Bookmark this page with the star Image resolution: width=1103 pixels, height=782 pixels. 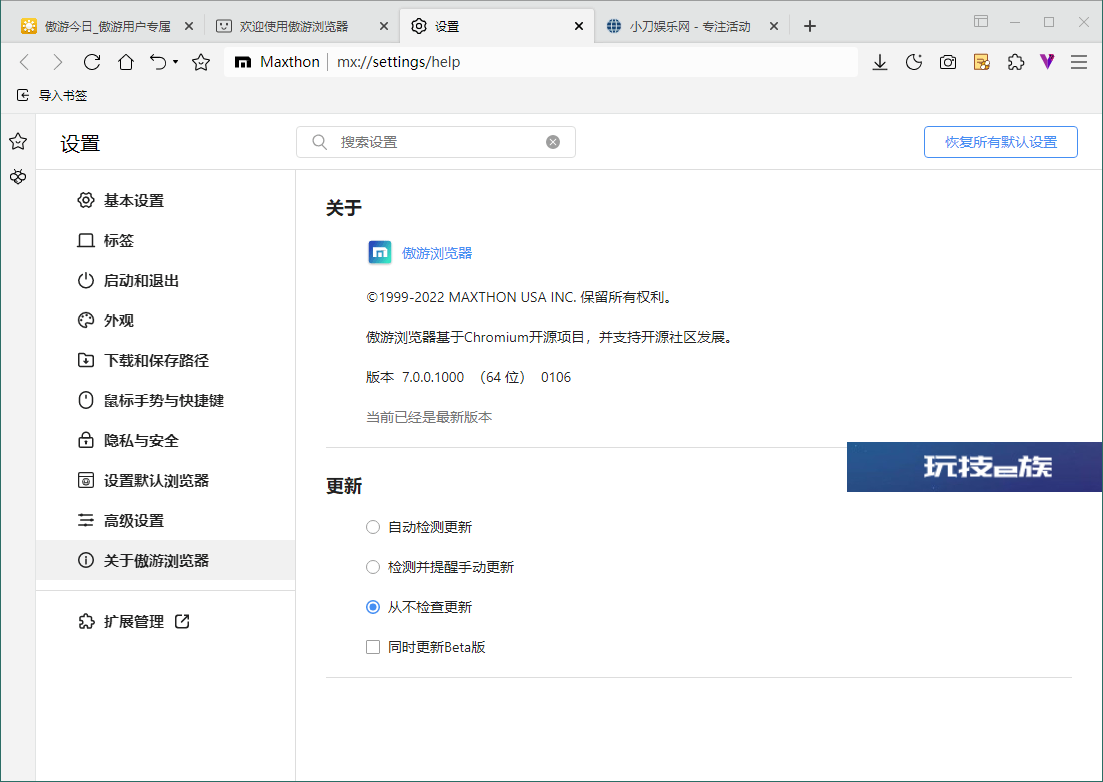(201, 63)
